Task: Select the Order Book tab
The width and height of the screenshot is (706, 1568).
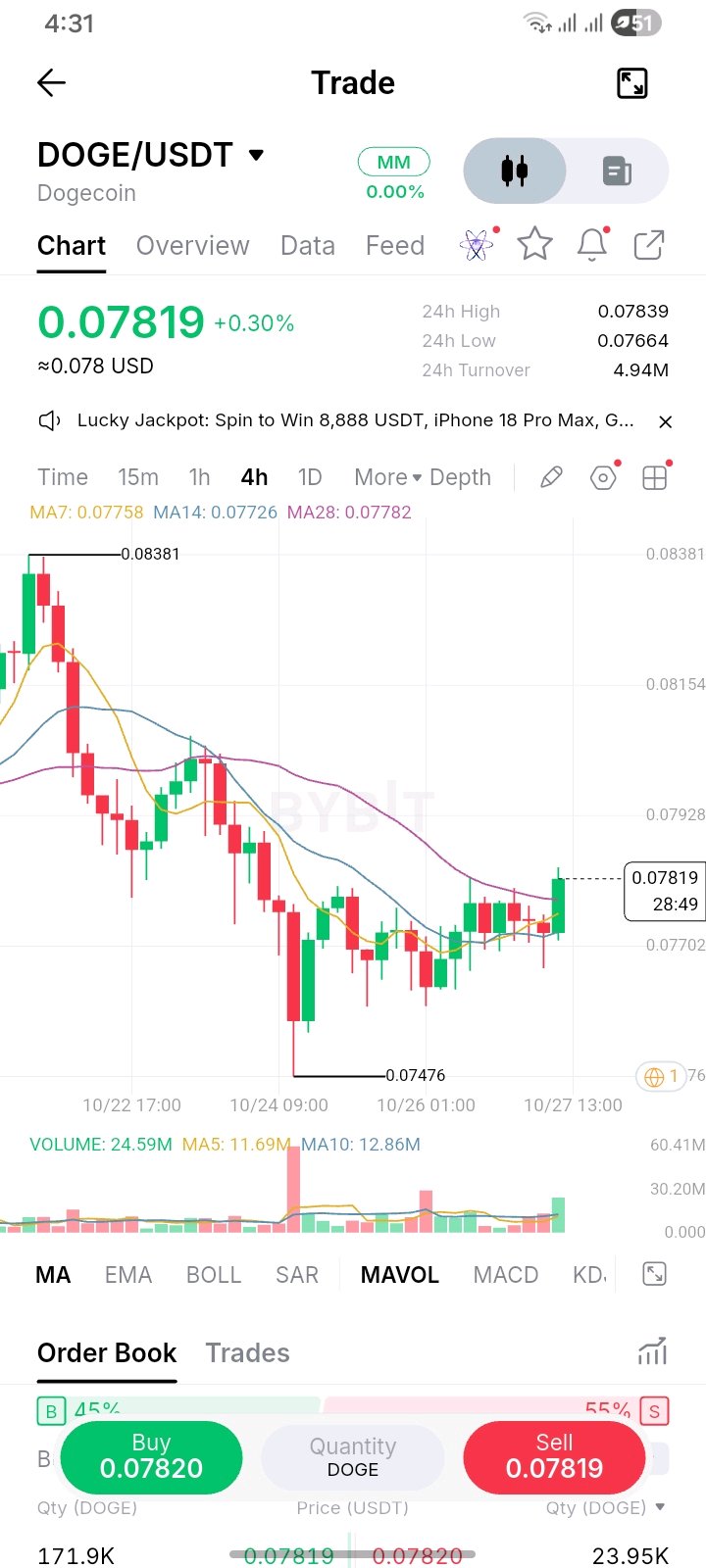Action: click(x=107, y=1353)
